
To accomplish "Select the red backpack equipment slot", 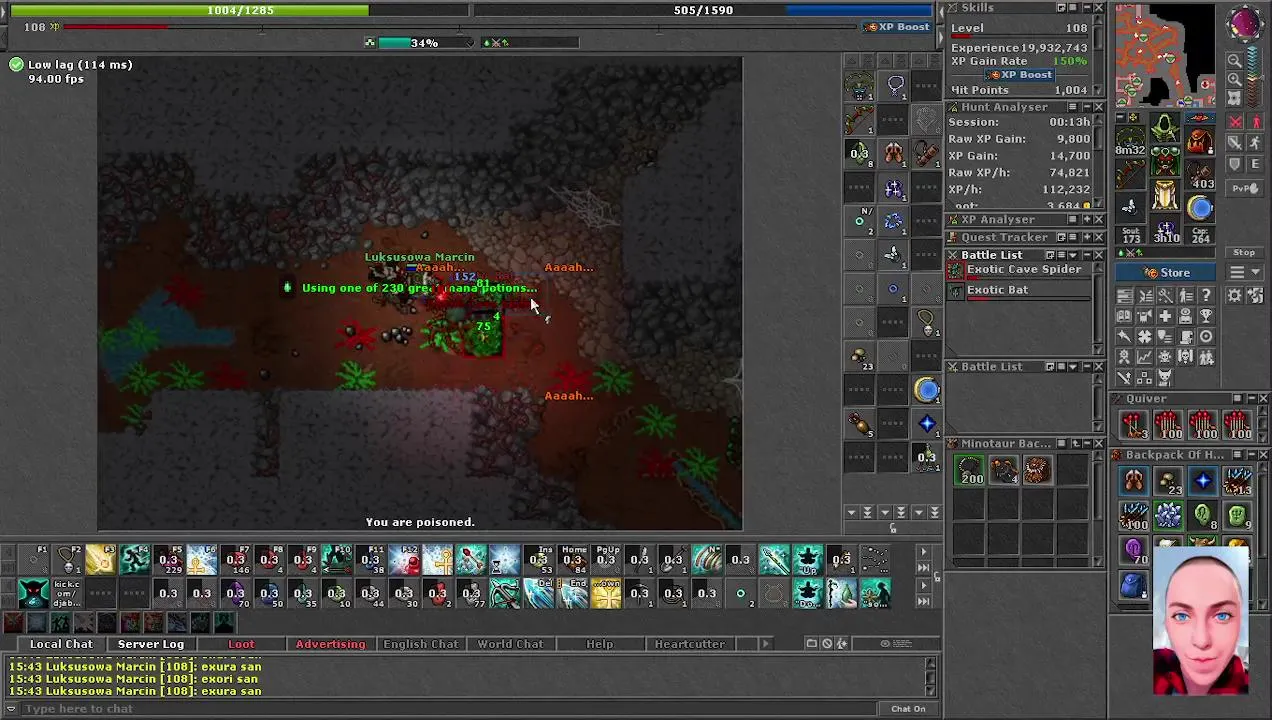I will click(x=1200, y=142).
